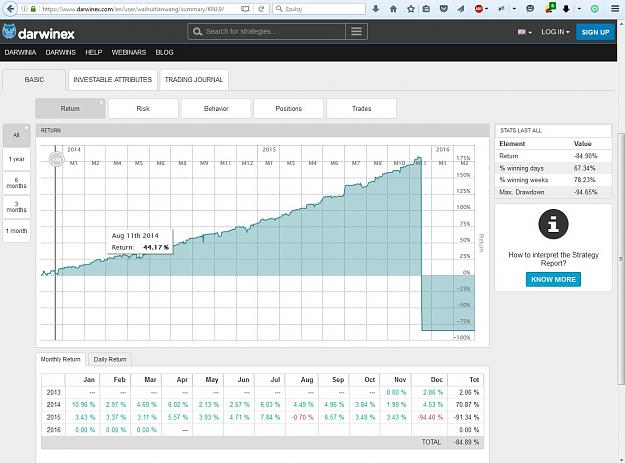Click the KNOW MORE button
Screen dimensions: 625x463
(x=553, y=279)
